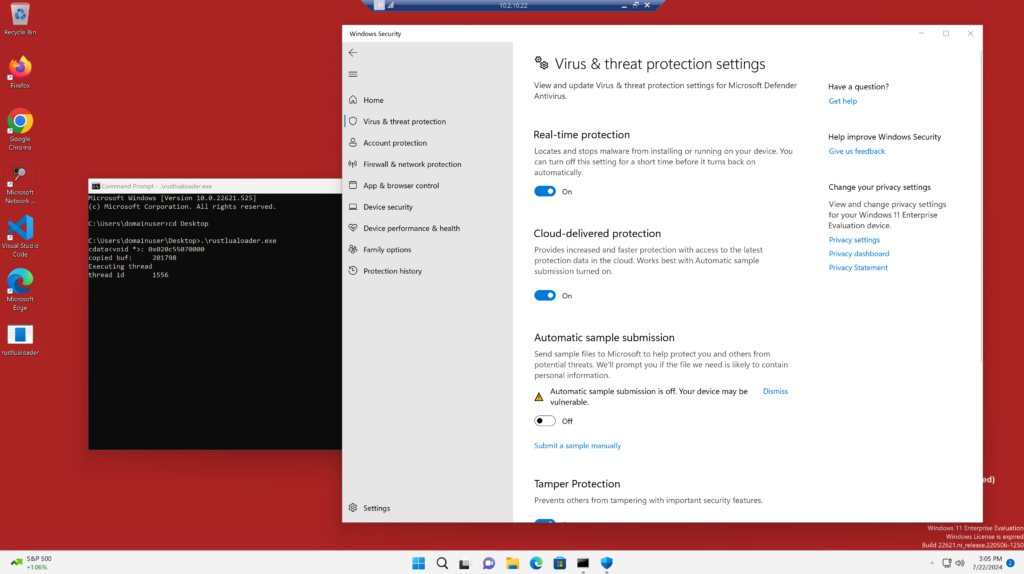
Task: Select the Firewall & network protection icon
Action: tap(353, 164)
